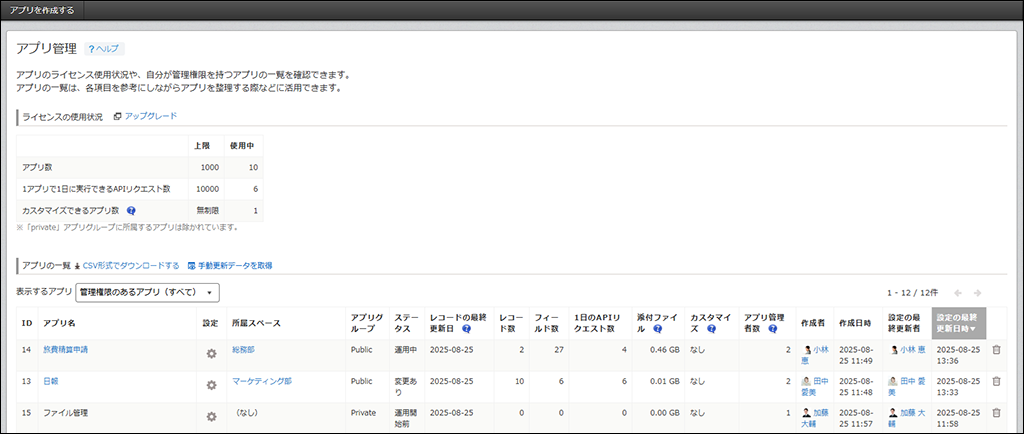Show help for 添付ファイル column

click(658, 329)
